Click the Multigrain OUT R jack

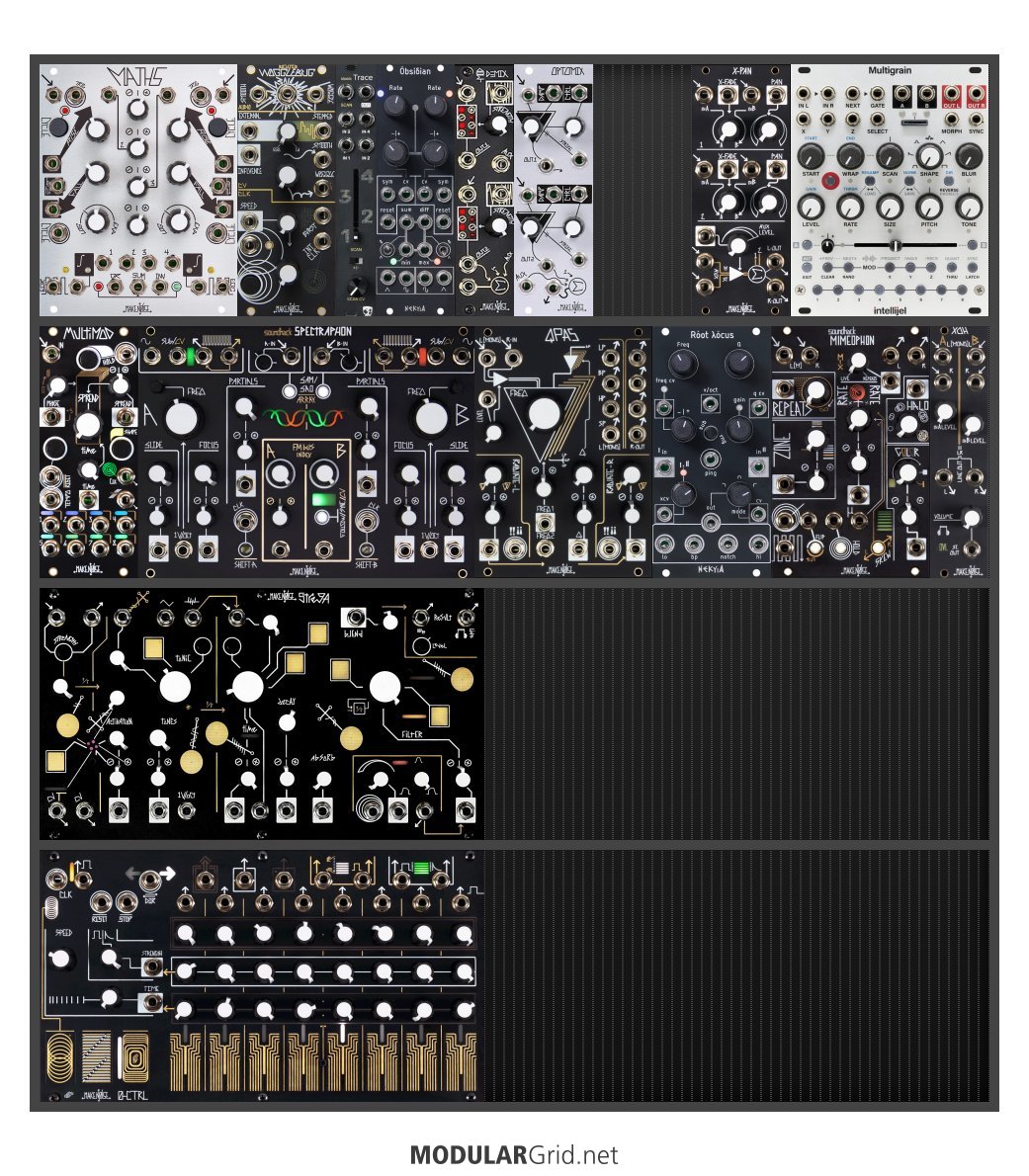click(x=976, y=95)
